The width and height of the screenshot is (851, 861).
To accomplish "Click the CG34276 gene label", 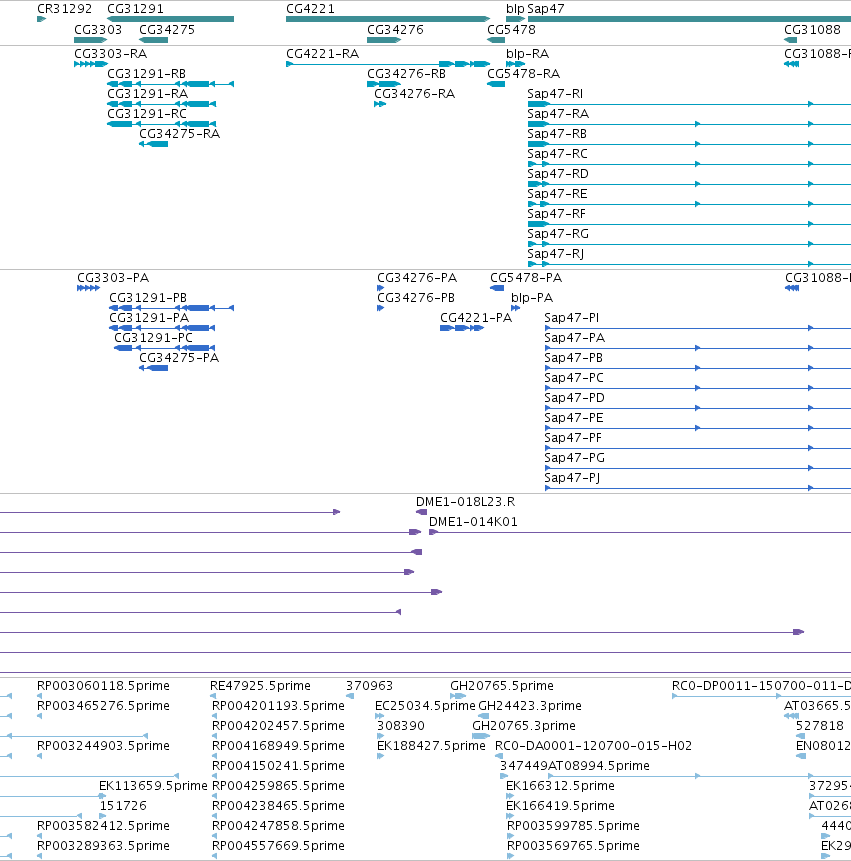I will (395, 30).
